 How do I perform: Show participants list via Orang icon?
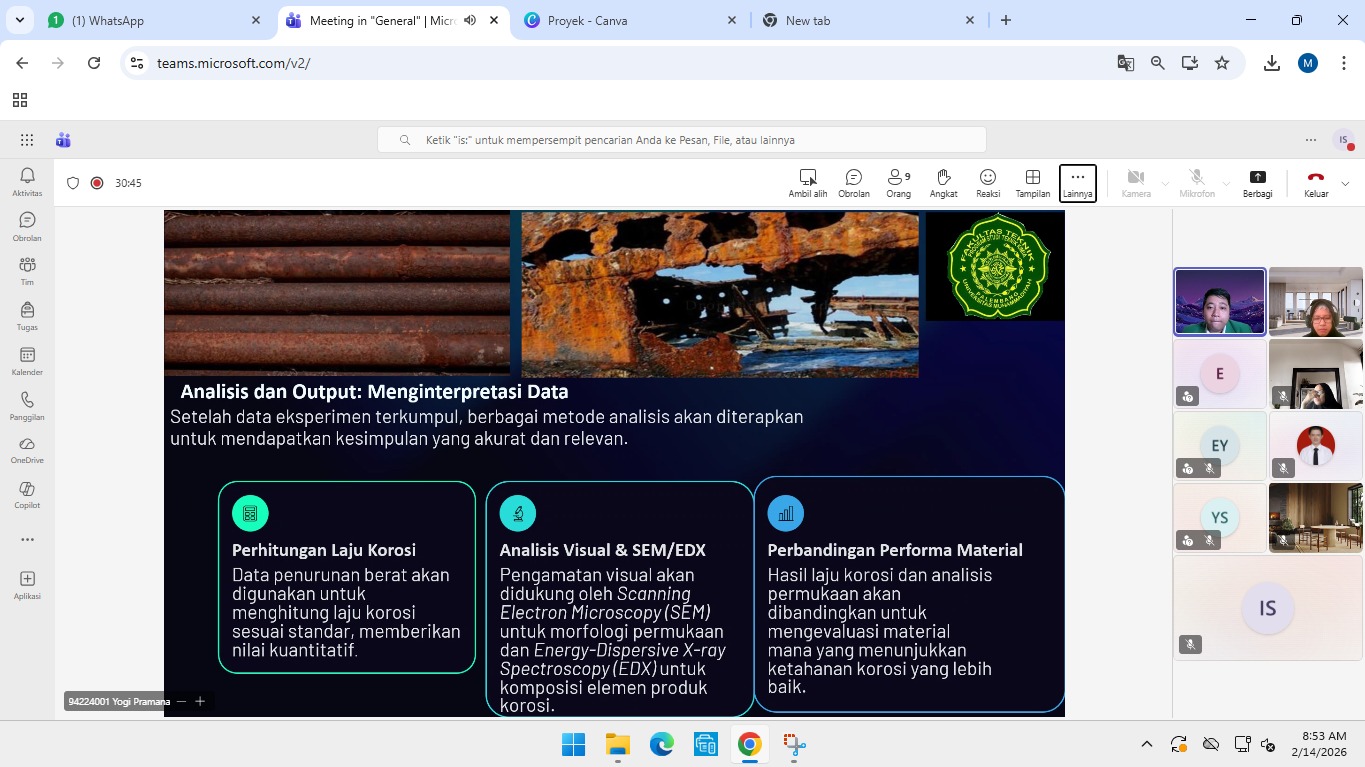[x=898, y=182]
